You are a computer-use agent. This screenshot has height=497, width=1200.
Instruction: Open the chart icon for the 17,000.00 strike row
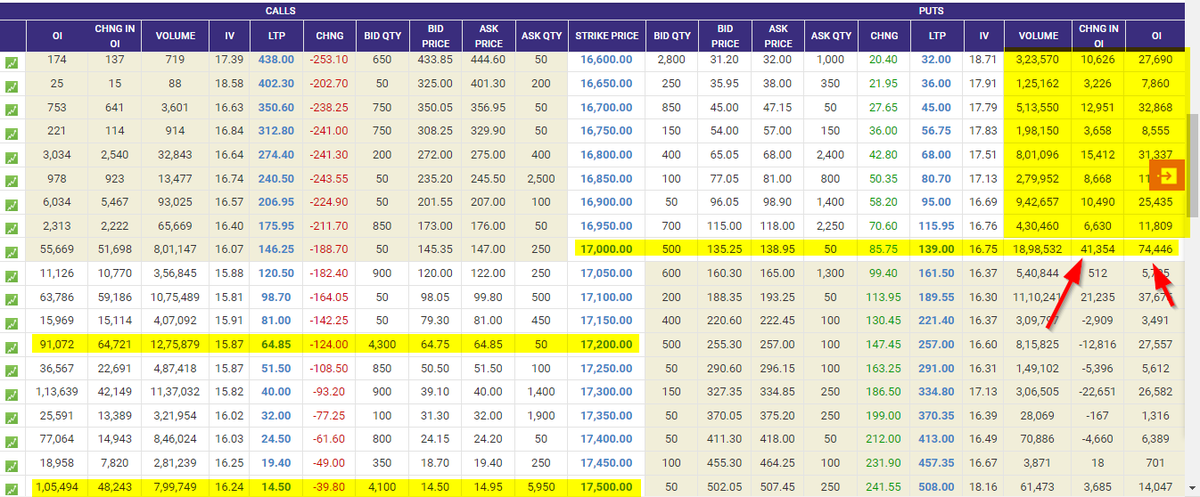pos(12,251)
